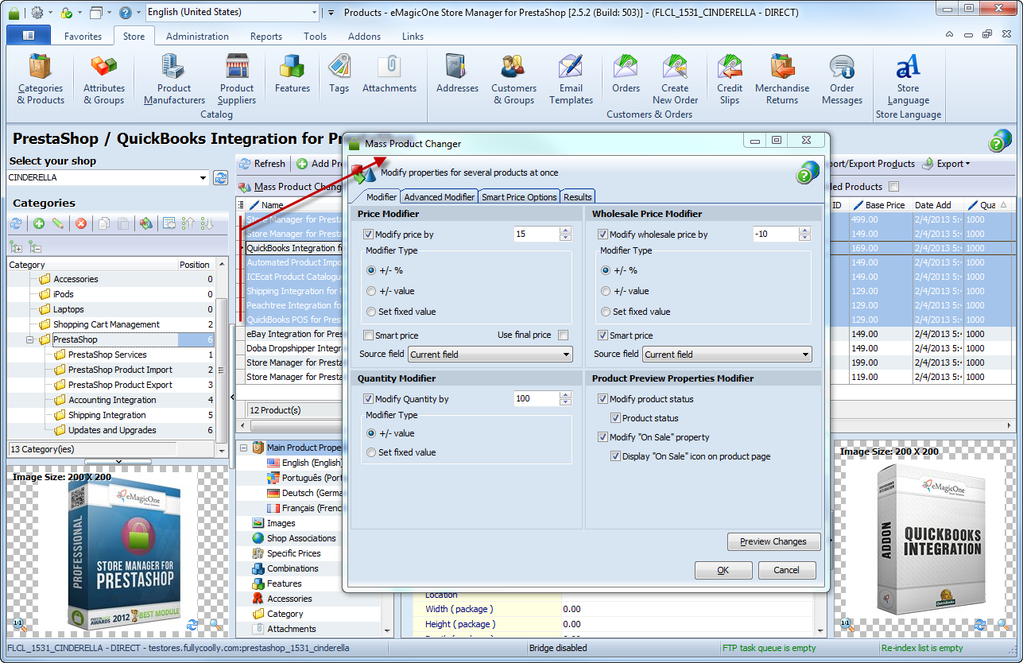Viewport: 1023px width, 663px height.
Task: Open Features ribbon icon
Action: pyautogui.click(x=292, y=74)
